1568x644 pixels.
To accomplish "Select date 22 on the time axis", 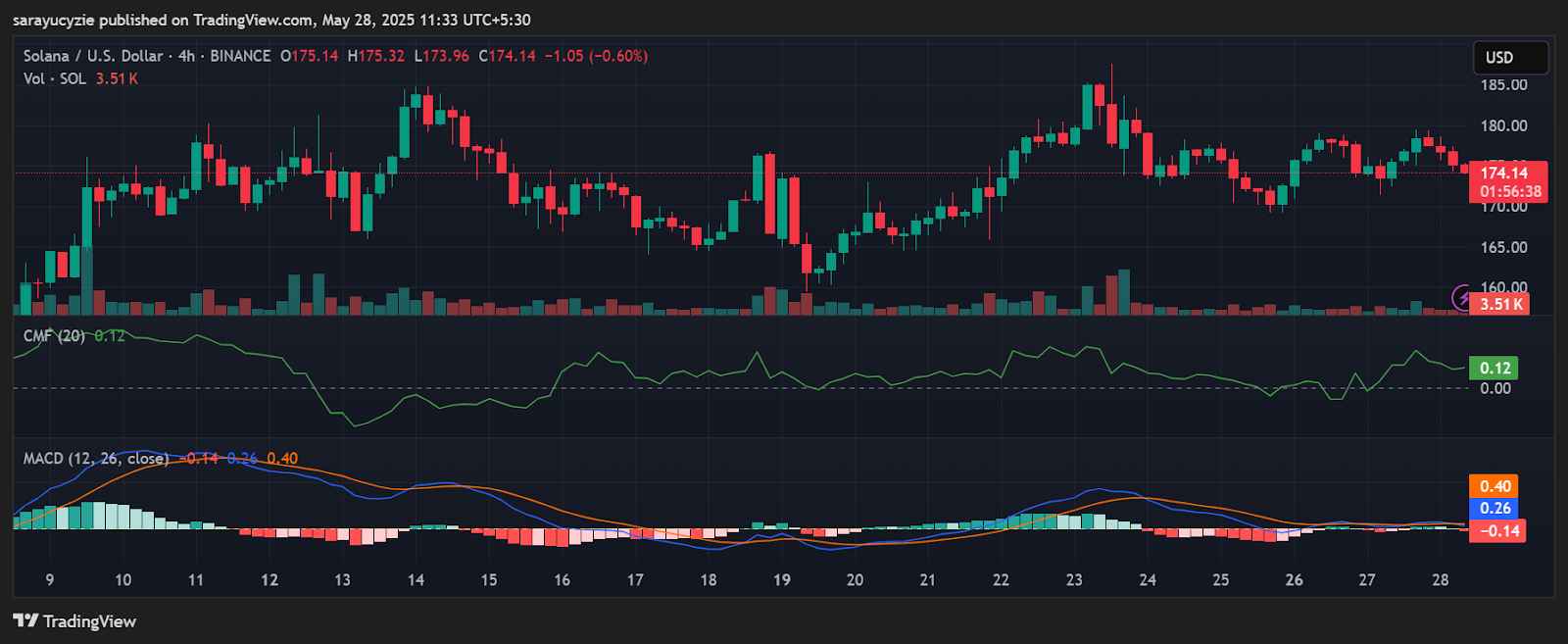I will tap(1001, 579).
